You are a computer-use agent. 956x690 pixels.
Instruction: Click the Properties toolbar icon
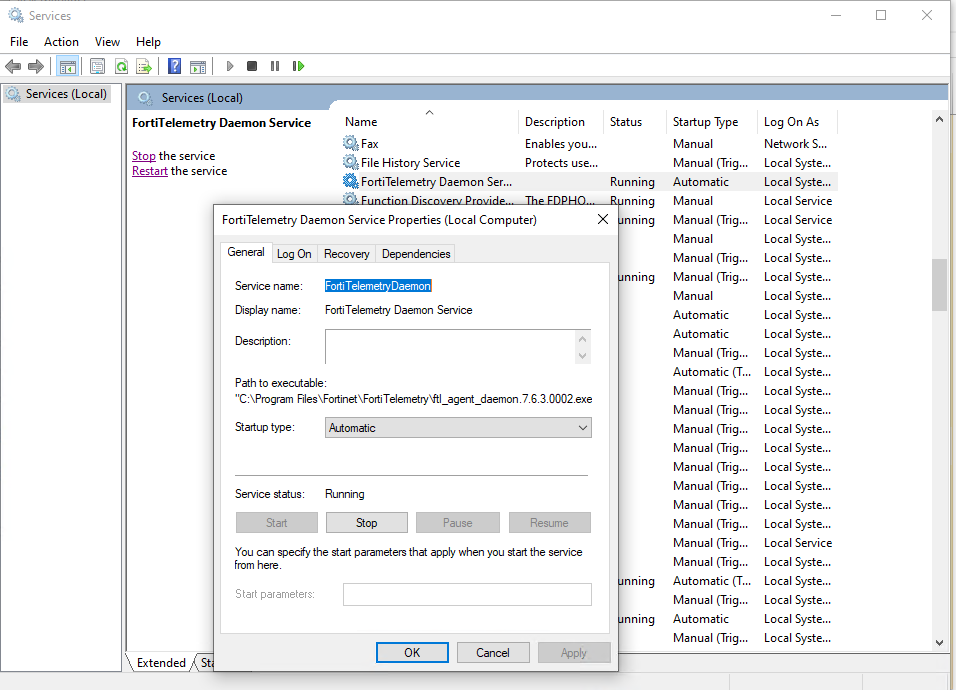[97, 67]
